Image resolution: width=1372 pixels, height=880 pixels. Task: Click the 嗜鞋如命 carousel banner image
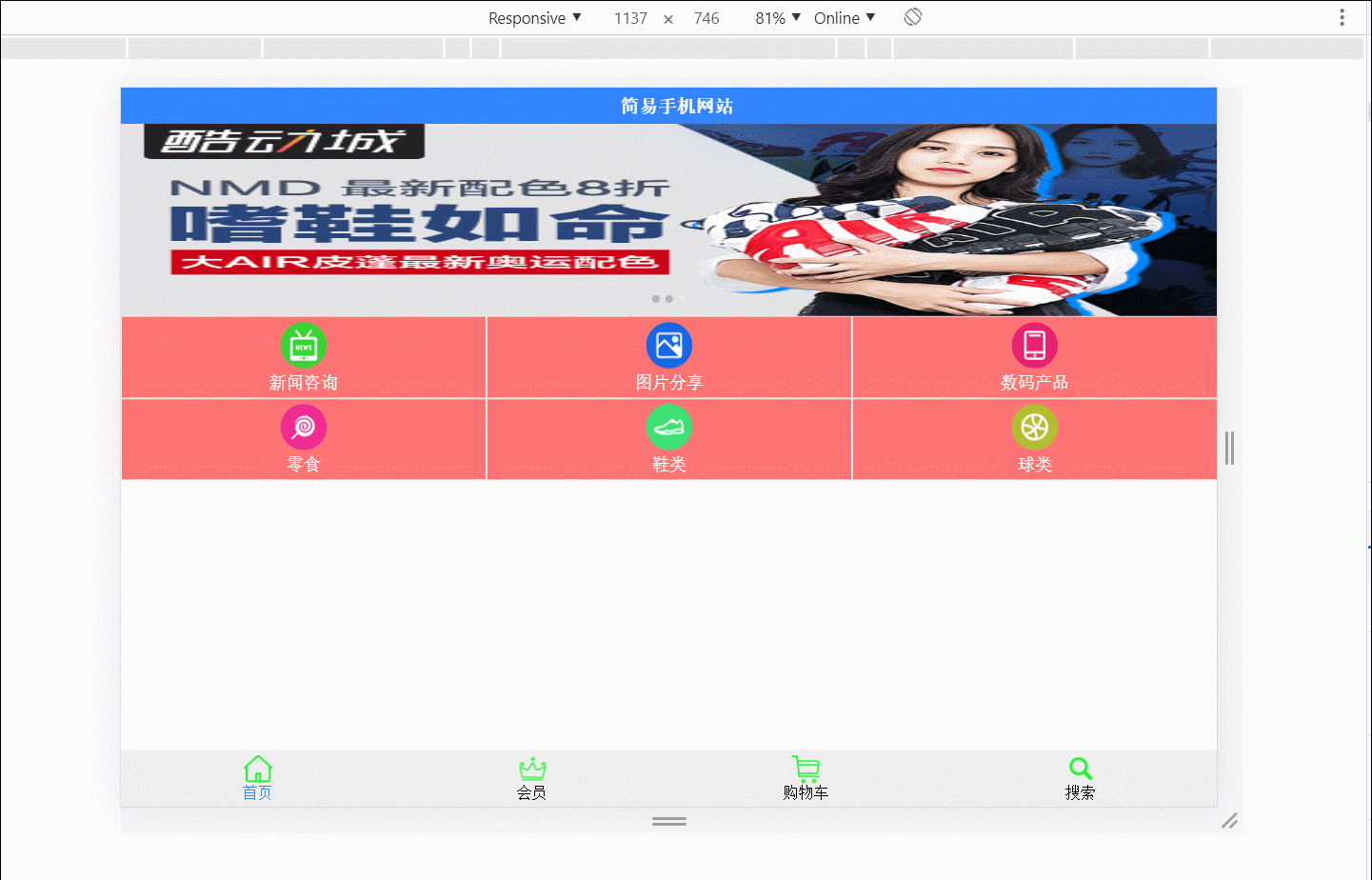pyautogui.click(x=668, y=220)
